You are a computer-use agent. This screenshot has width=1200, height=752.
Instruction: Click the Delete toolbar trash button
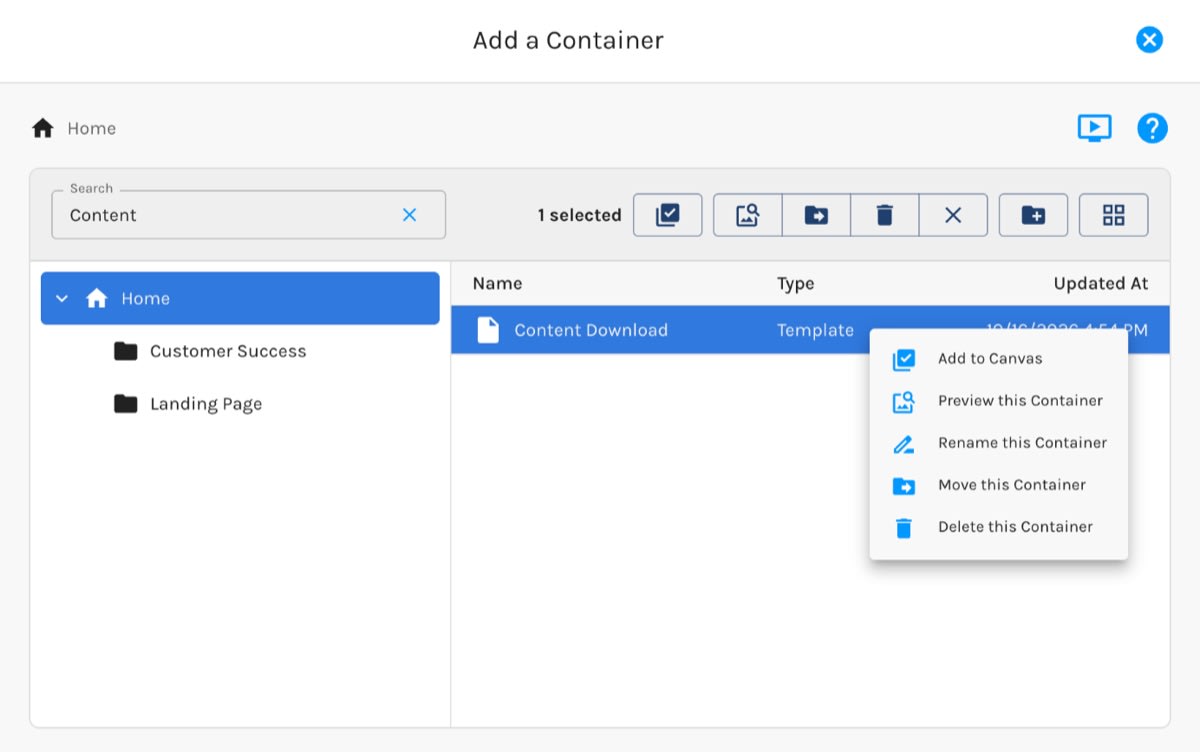click(885, 215)
